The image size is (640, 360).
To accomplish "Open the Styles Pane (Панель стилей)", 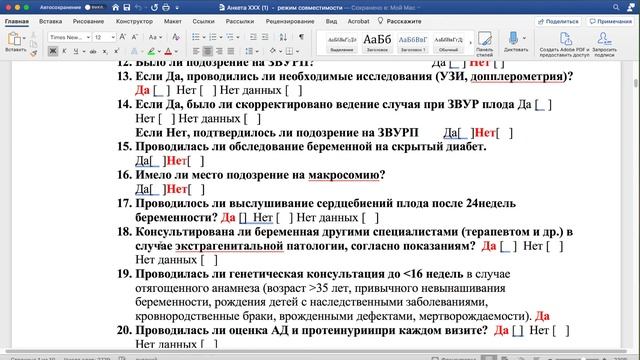I will tap(484, 44).
